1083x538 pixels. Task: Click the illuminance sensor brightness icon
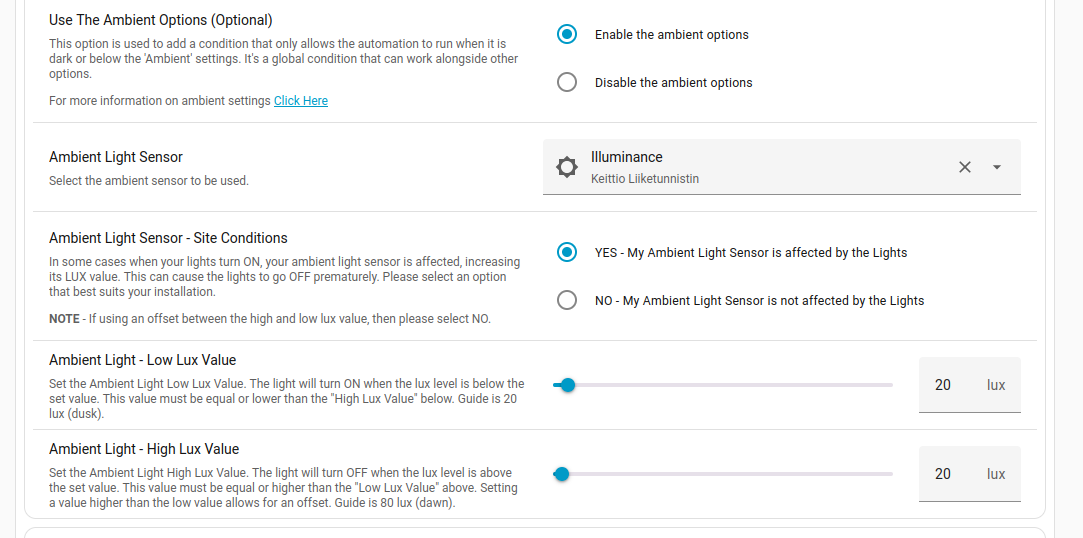(566, 167)
